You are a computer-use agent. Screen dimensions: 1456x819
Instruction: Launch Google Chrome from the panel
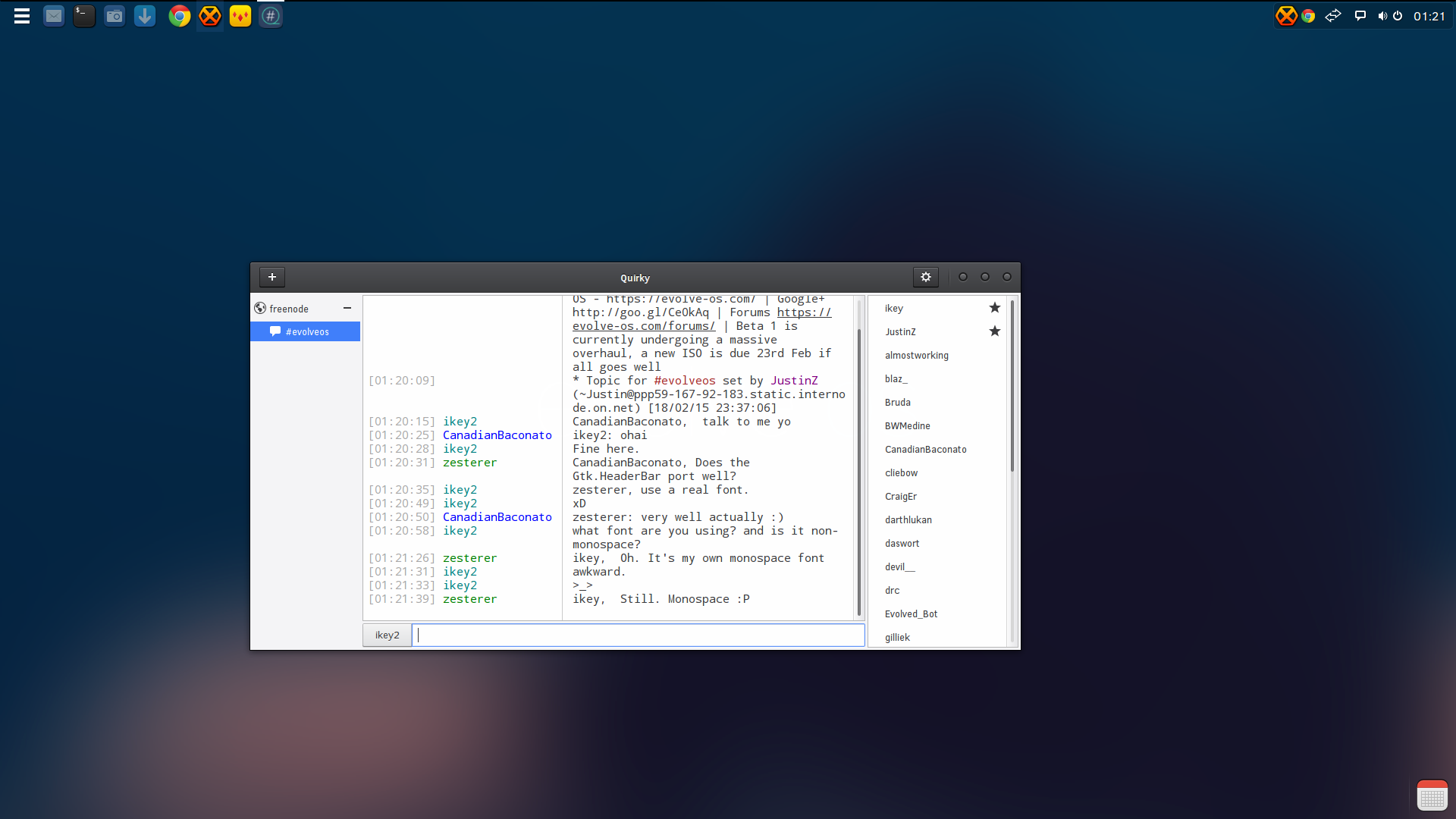tap(179, 16)
